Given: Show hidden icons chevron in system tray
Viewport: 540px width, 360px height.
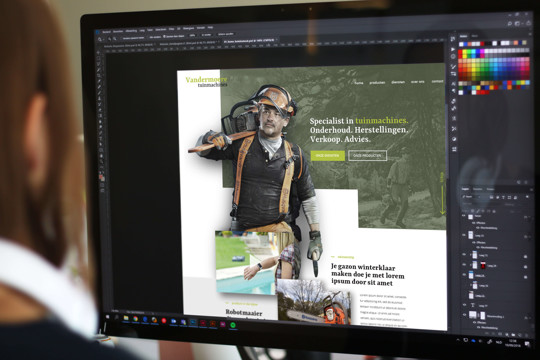Looking at the screenshot, I should point(458,340).
